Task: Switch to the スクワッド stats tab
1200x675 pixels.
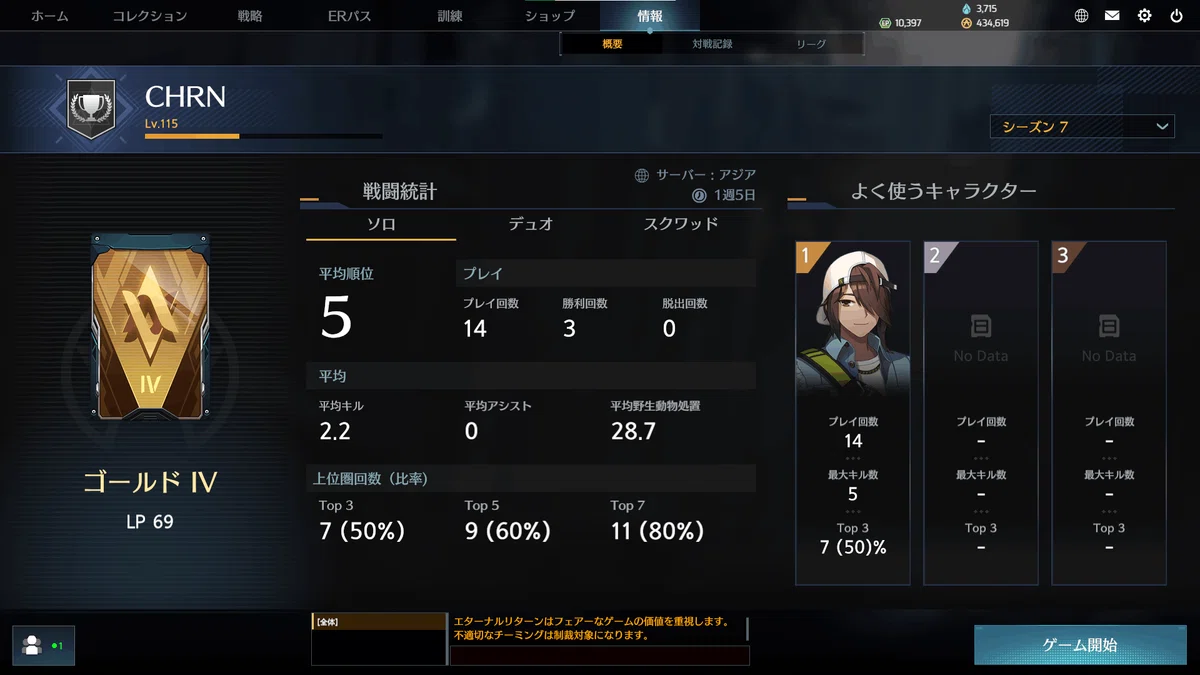Action: pos(681,224)
